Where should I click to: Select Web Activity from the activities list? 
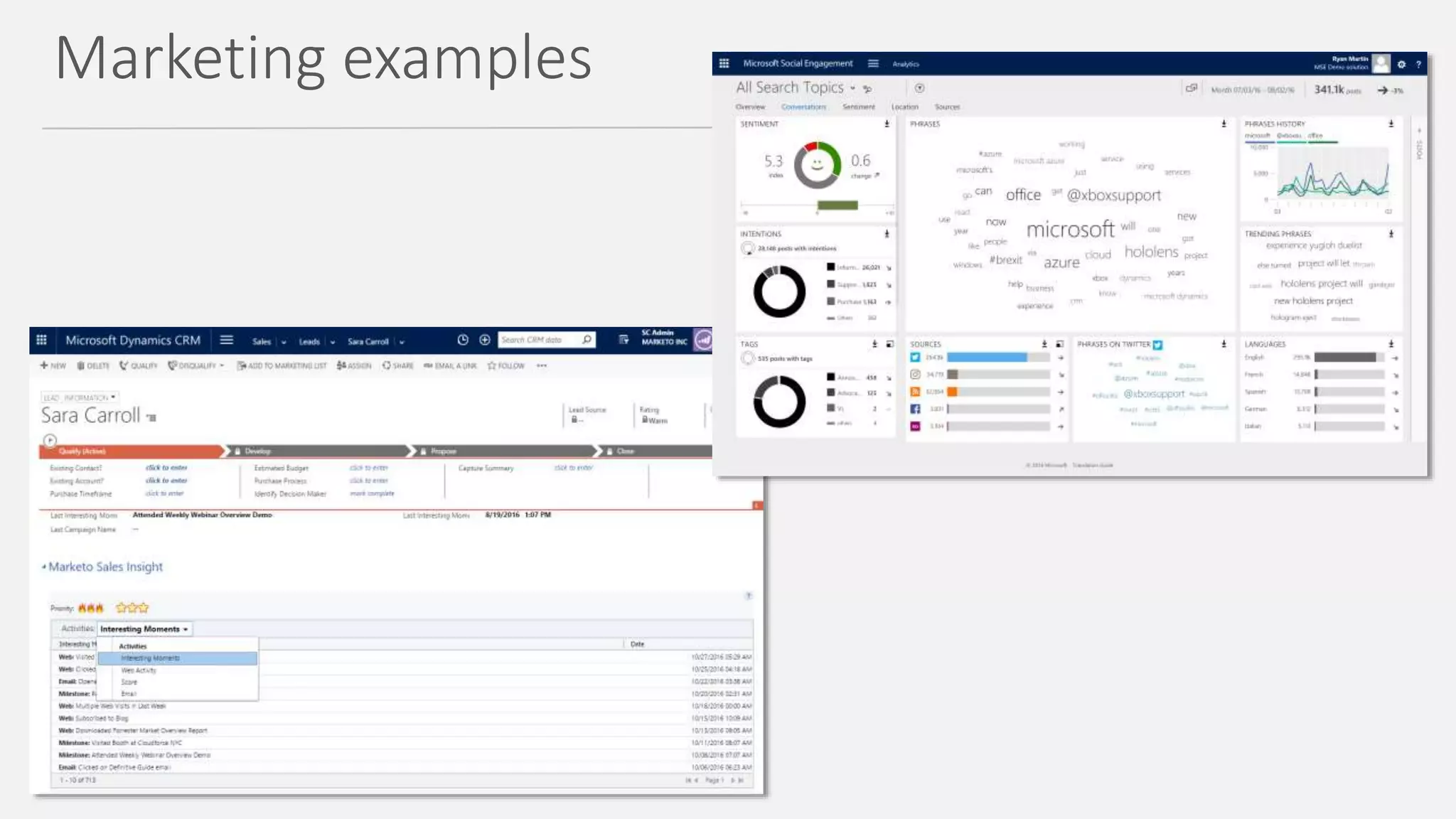[x=139, y=670]
